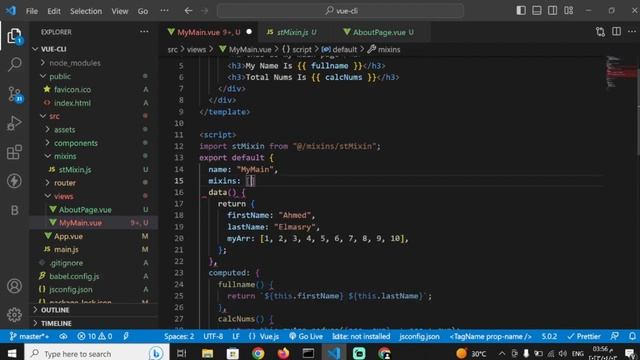Open Source Control view
The image size is (640, 360).
click(x=14, y=94)
